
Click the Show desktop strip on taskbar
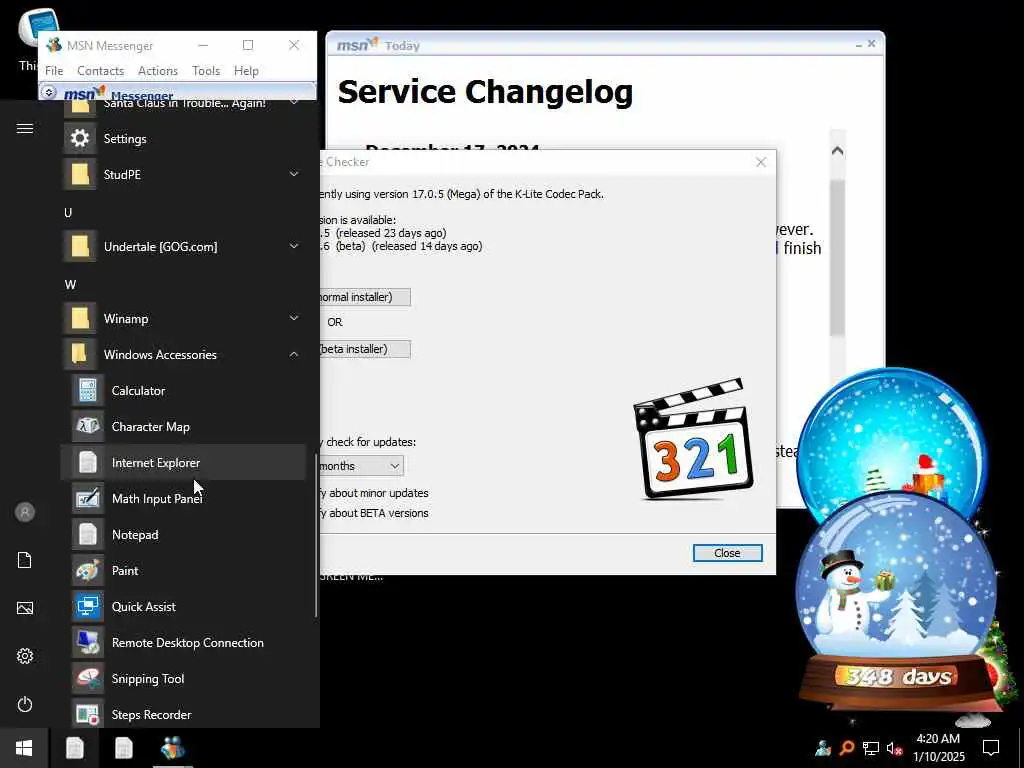click(1021, 748)
